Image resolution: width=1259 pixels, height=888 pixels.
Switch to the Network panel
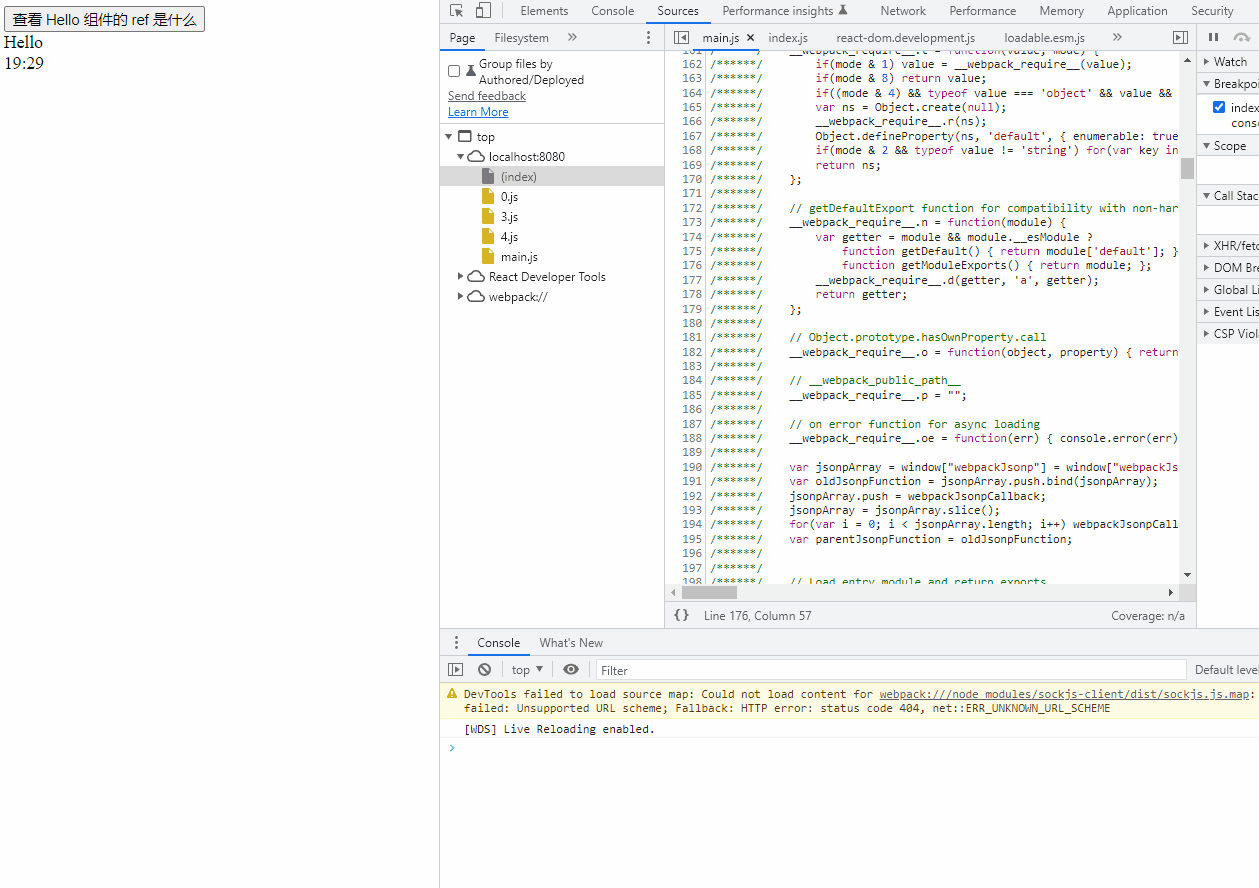click(903, 11)
